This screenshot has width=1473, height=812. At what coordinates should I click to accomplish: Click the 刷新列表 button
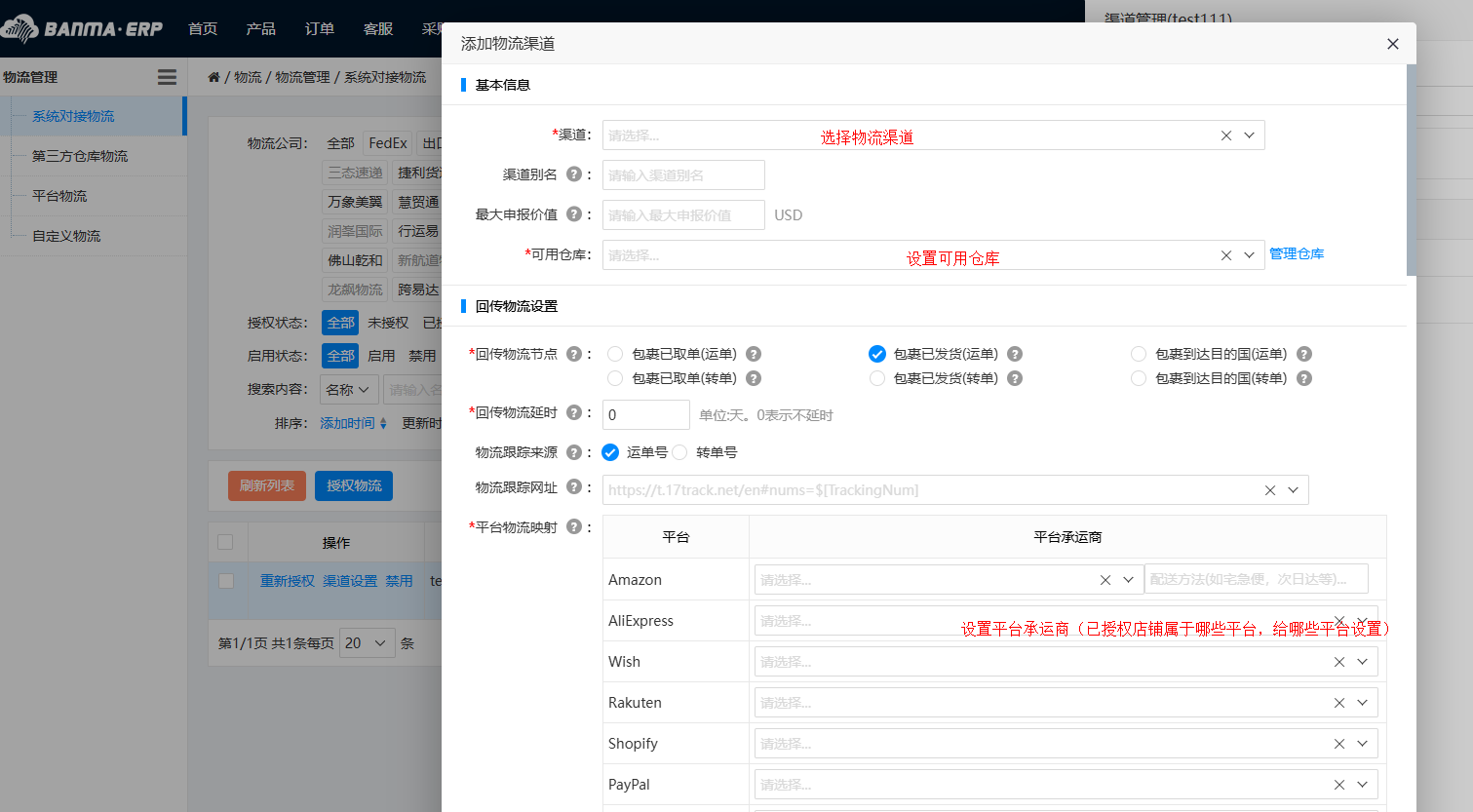click(x=267, y=485)
